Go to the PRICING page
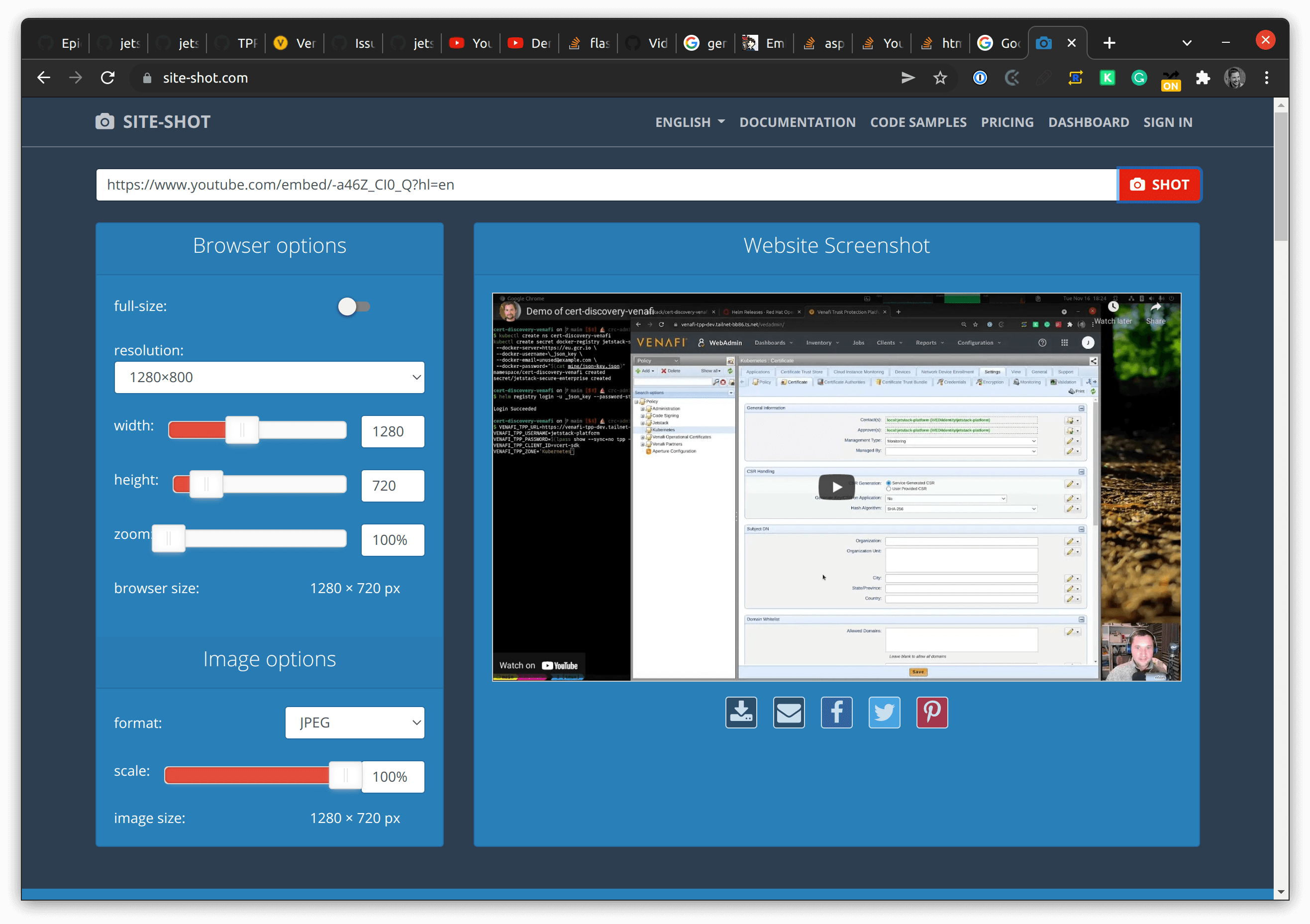Screen dimensions: 1310x924 (x=1007, y=121)
